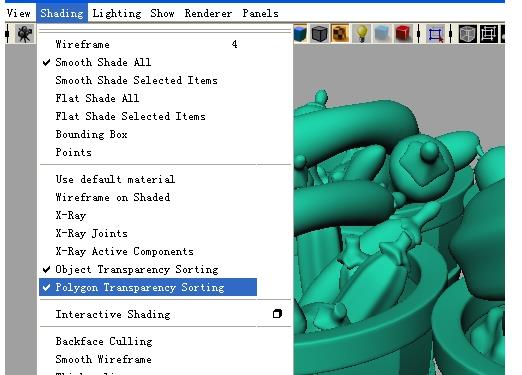Click the menu tear-off strip at top
Image resolution: width=522 pixels, height=375 pixels.
[165, 31]
